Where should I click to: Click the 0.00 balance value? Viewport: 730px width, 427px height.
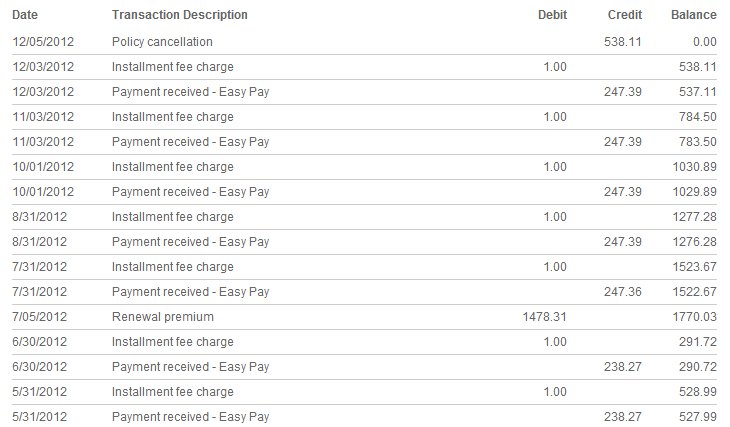[x=704, y=42]
